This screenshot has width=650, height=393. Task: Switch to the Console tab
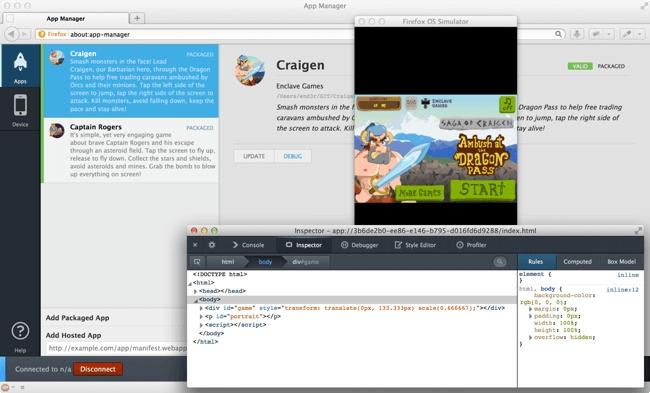click(x=248, y=245)
